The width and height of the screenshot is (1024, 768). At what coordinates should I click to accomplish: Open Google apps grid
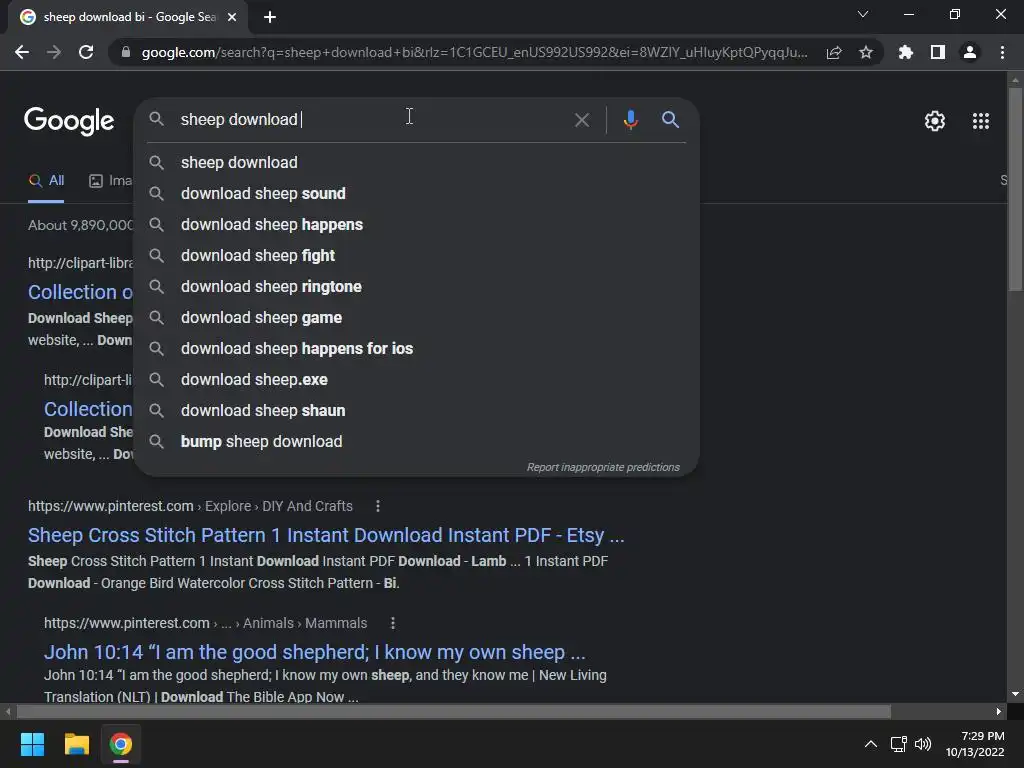[980, 121]
